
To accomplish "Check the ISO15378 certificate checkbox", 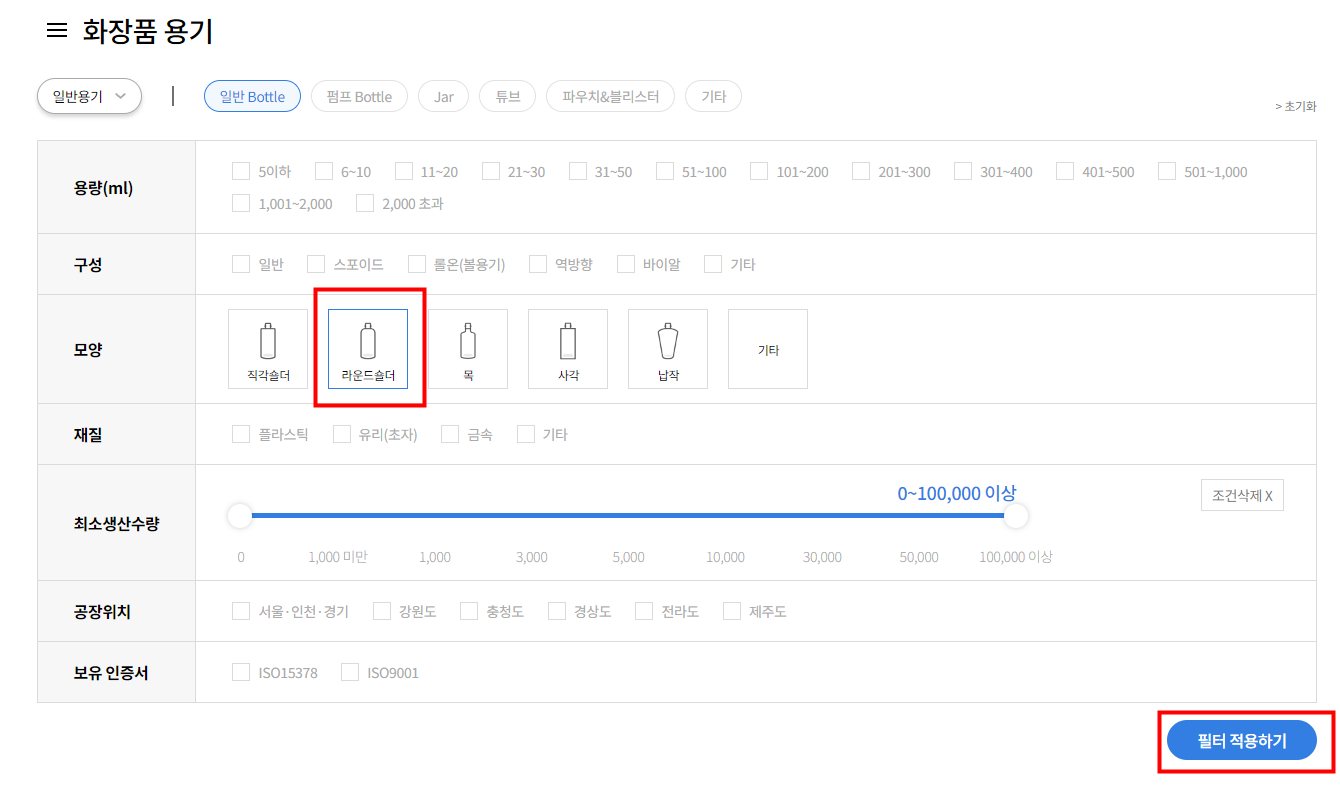I will 241,672.
